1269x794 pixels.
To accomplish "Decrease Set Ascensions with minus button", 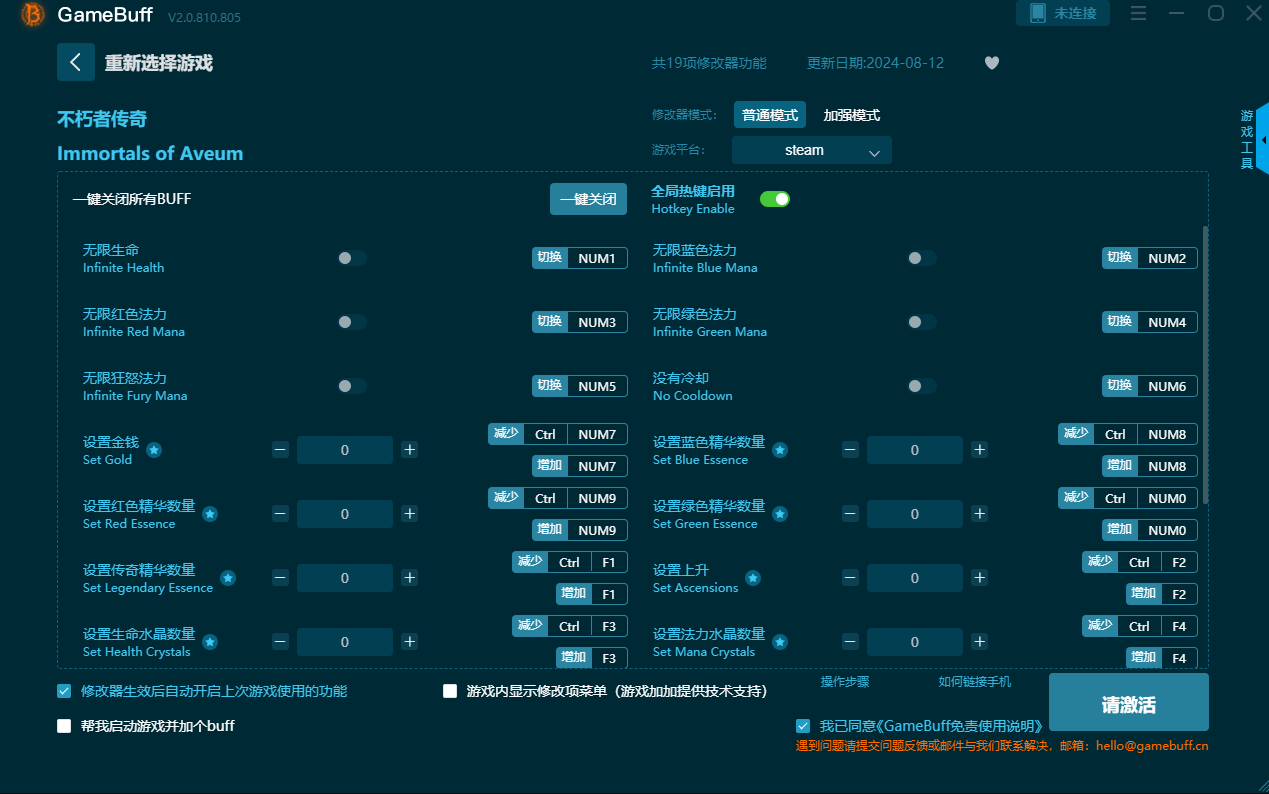I will pos(850,578).
